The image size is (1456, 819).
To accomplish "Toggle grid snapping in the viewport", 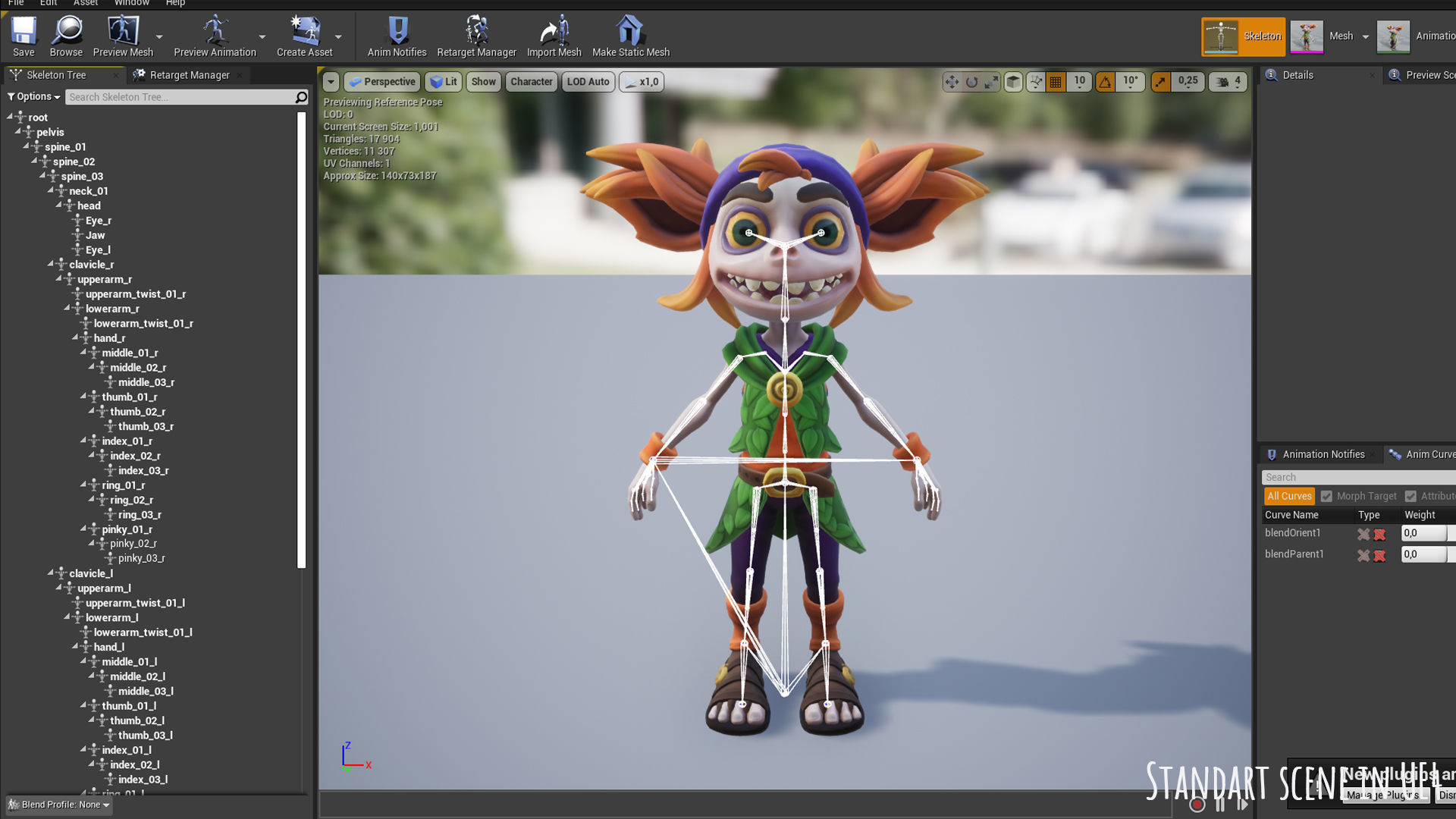I will point(1056,82).
